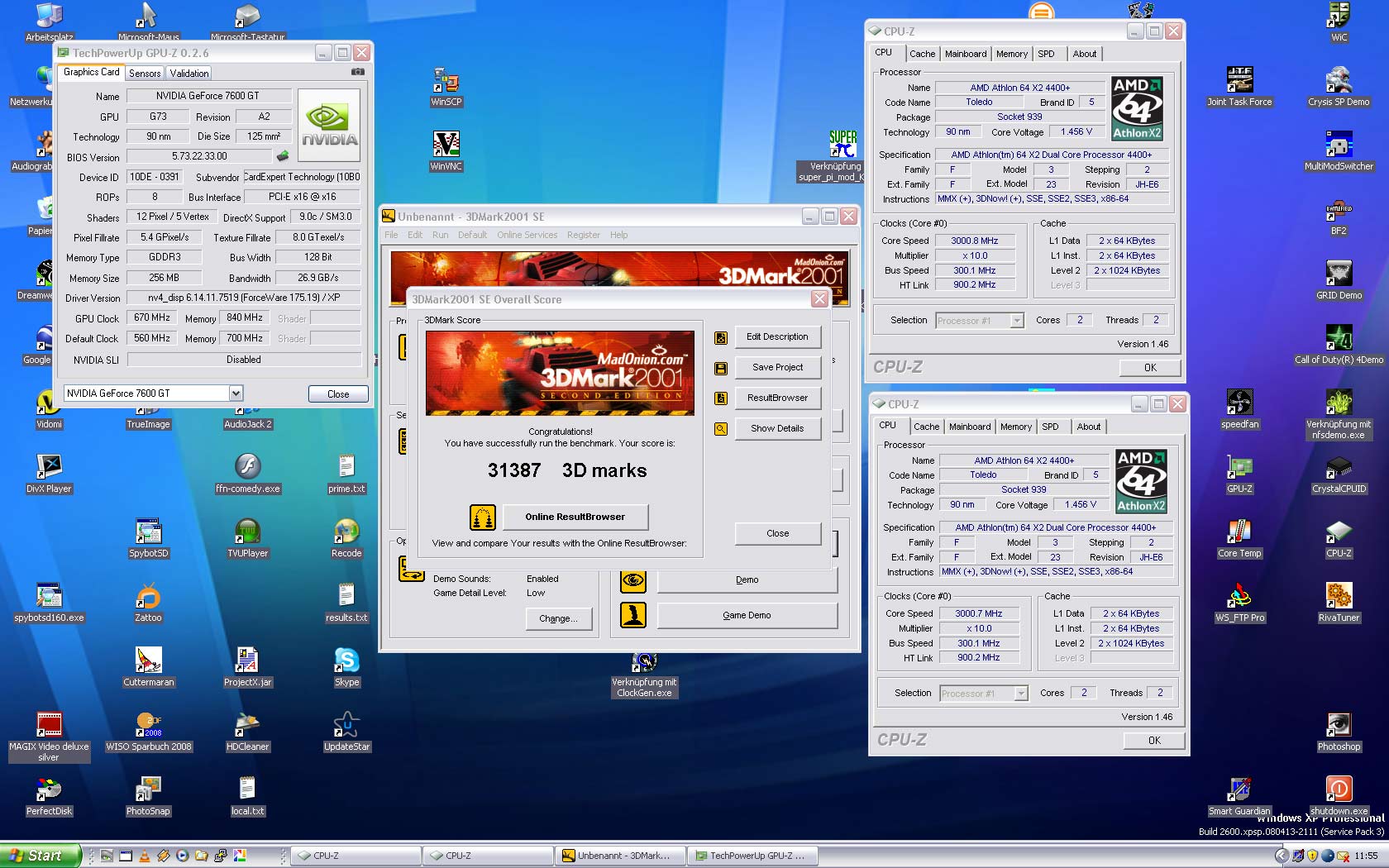This screenshot has width=1389, height=868.
Task: Click Close button in GPU-Z window
Action: pyautogui.click(x=338, y=394)
